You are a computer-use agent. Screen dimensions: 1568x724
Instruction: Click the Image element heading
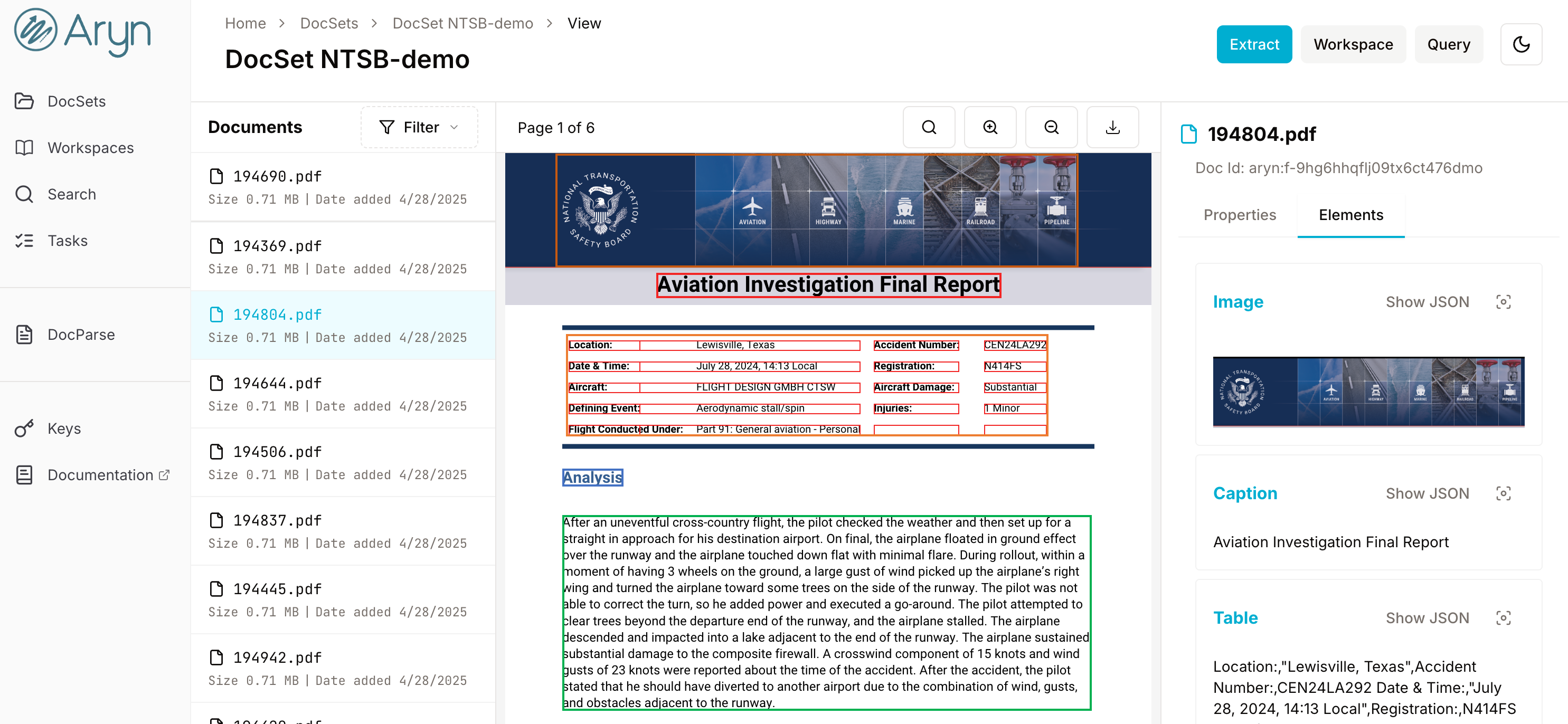1238,302
